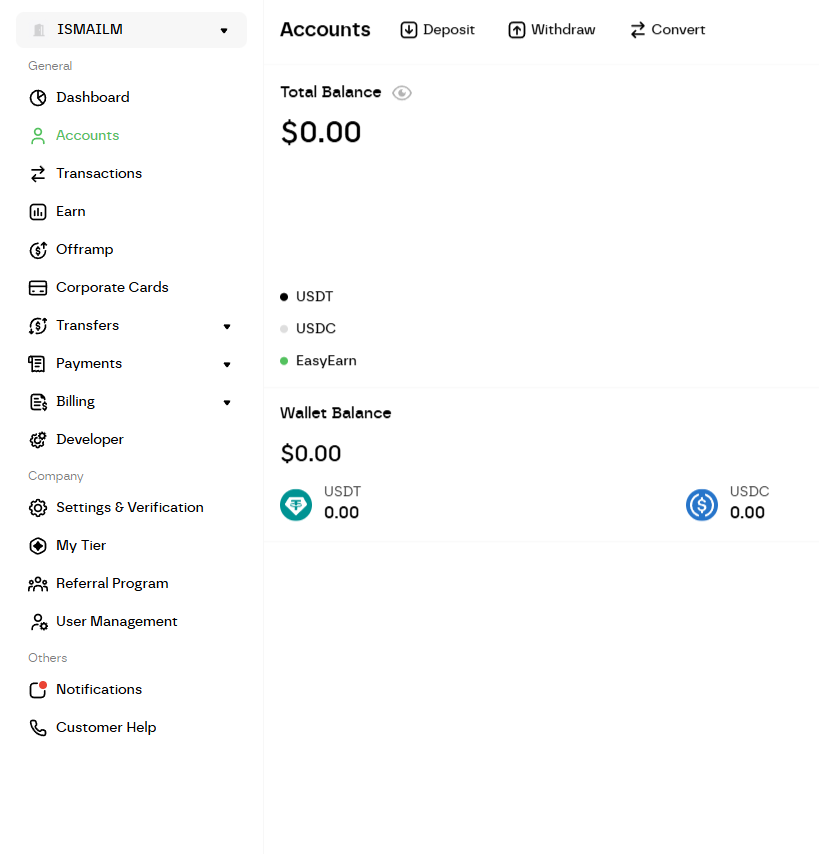Click the Wallet Balance $0.00 amount
This screenshot has width=819, height=854.
tap(311, 454)
